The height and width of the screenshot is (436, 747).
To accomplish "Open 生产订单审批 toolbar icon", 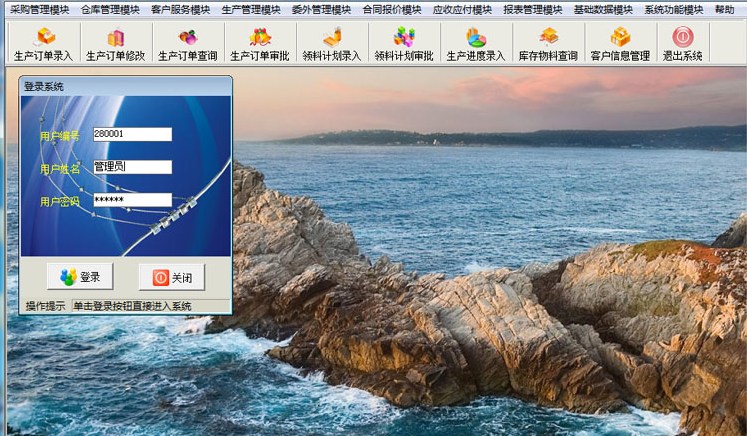I will point(260,43).
